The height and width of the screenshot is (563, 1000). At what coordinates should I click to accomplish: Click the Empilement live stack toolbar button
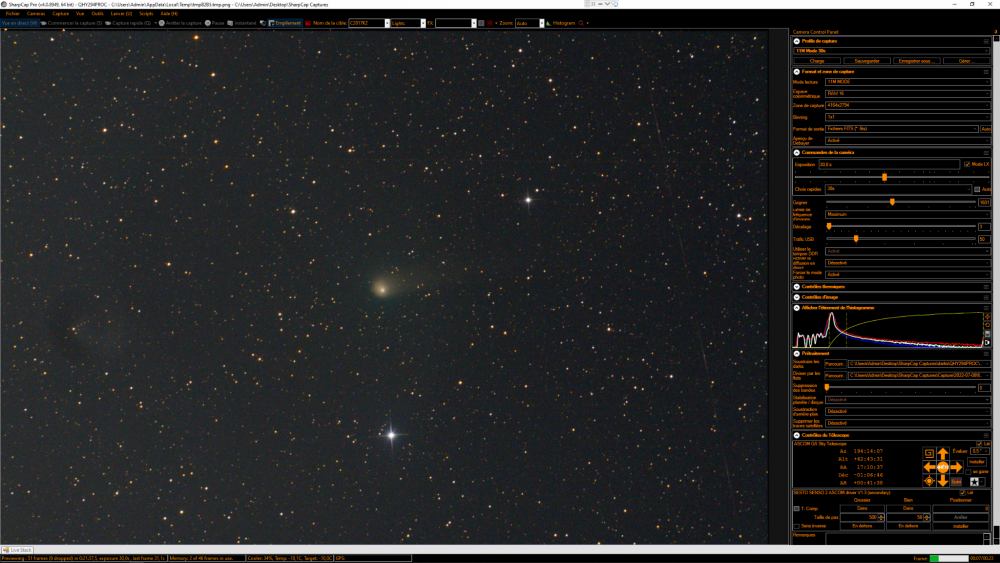(x=284, y=23)
